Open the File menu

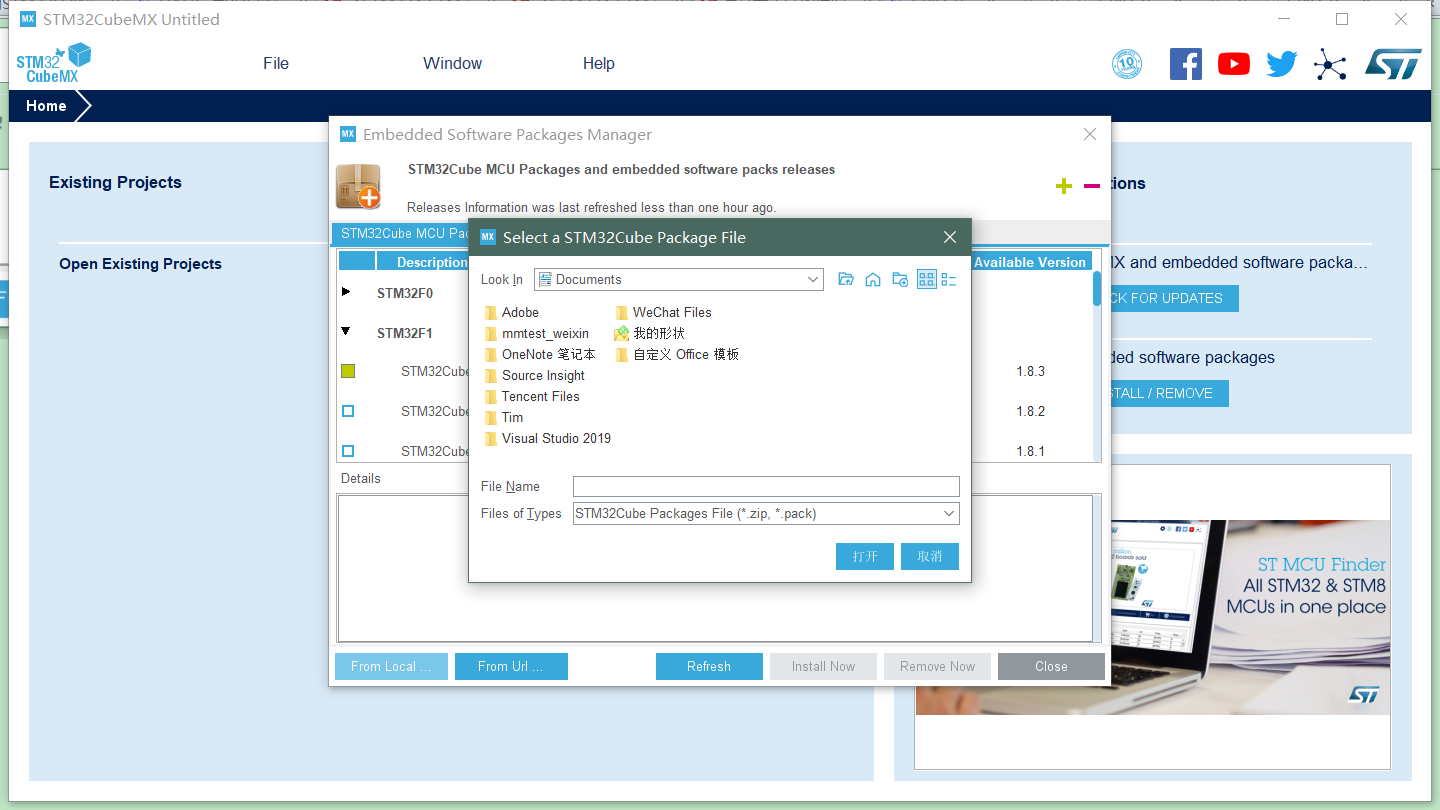tap(276, 64)
